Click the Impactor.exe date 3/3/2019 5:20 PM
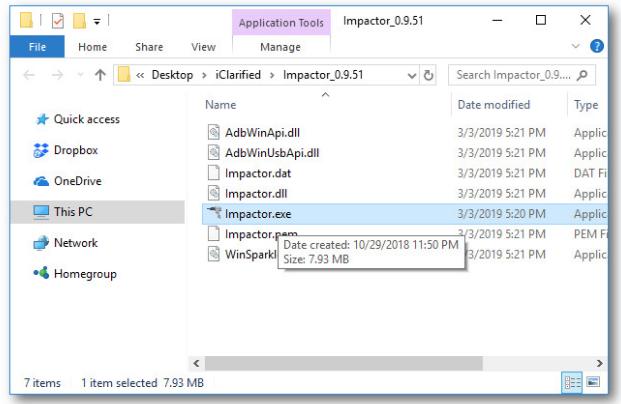The image size is (621, 404). [x=501, y=214]
